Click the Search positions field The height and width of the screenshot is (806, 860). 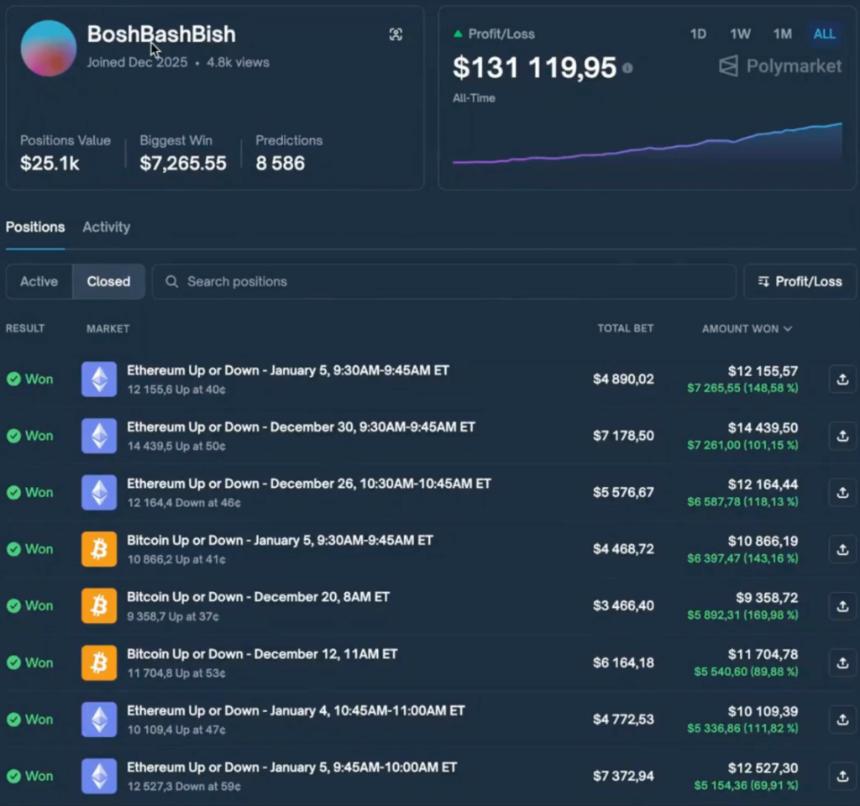tap(444, 282)
